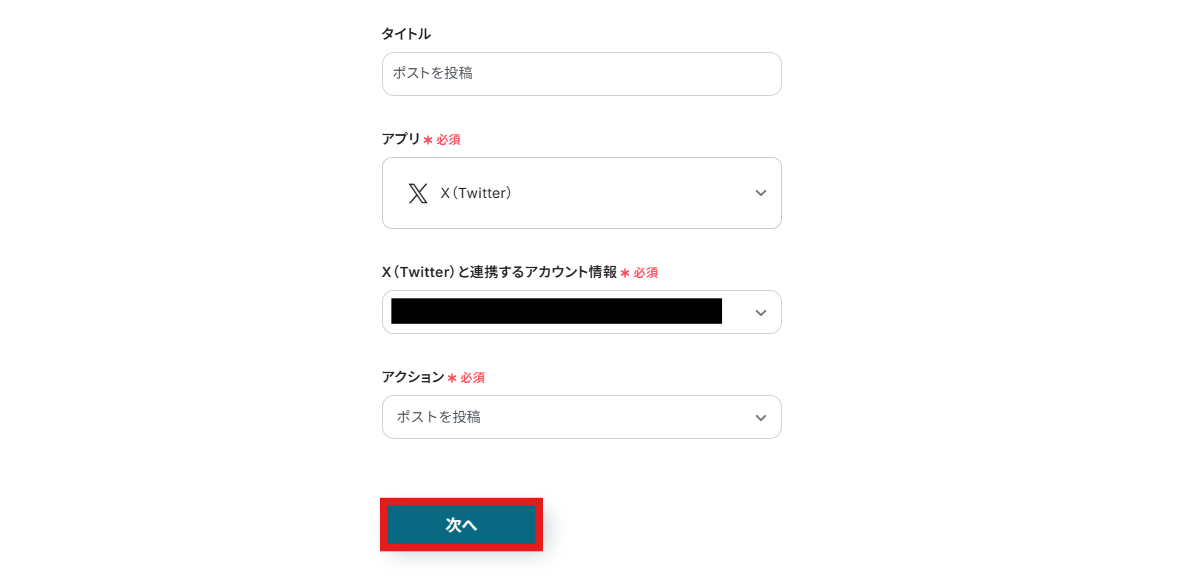Click the 必須 tag beside アクション
1189x576 pixels.
(472, 378)
